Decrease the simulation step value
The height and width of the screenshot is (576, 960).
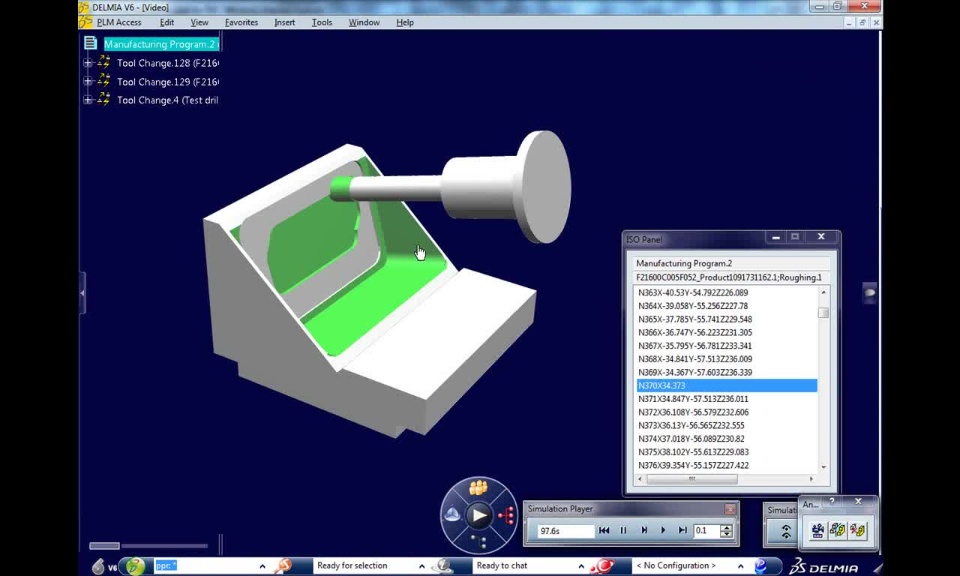727,534
